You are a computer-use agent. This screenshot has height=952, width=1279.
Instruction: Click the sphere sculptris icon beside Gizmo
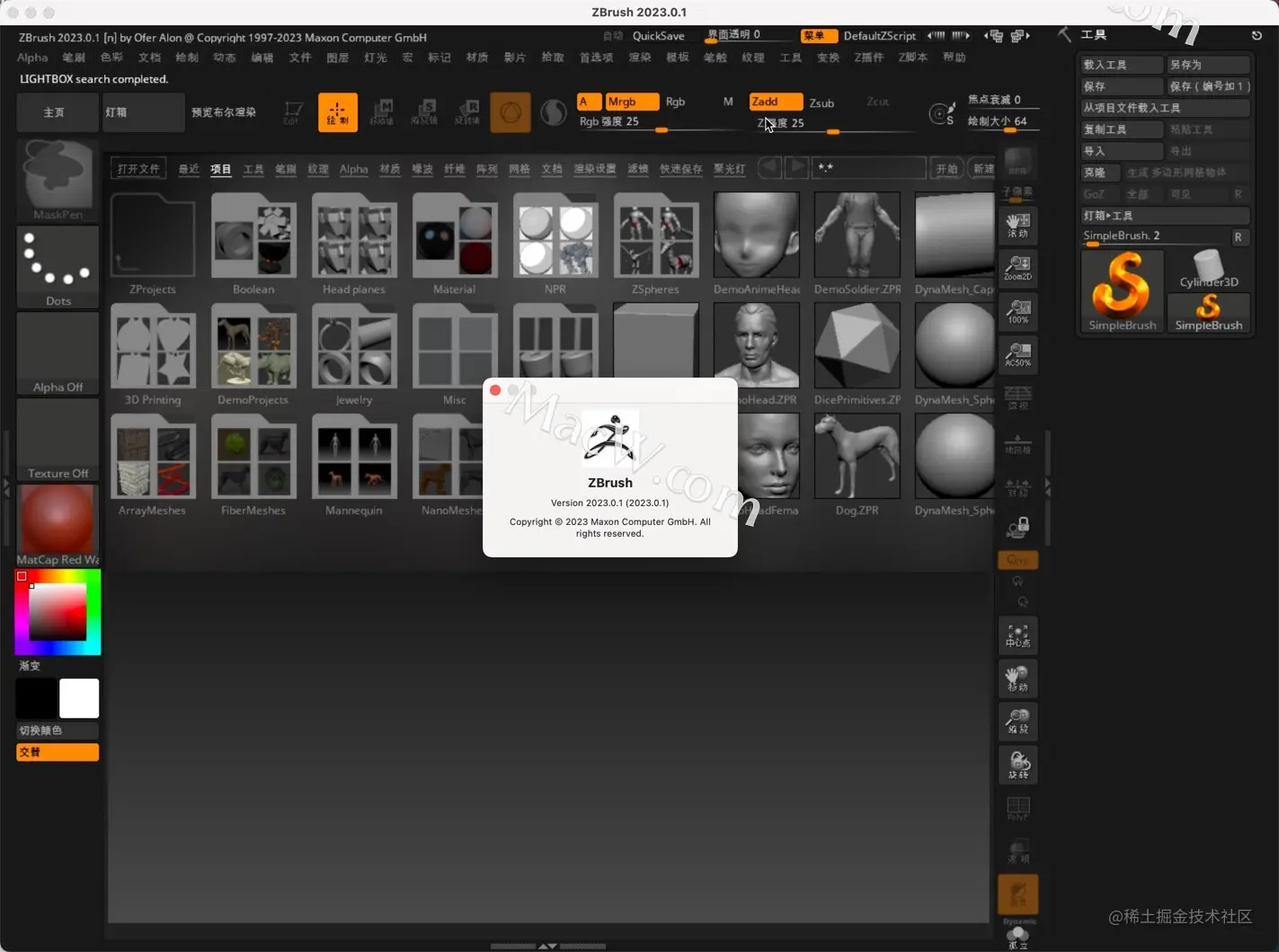click(553, 112)
